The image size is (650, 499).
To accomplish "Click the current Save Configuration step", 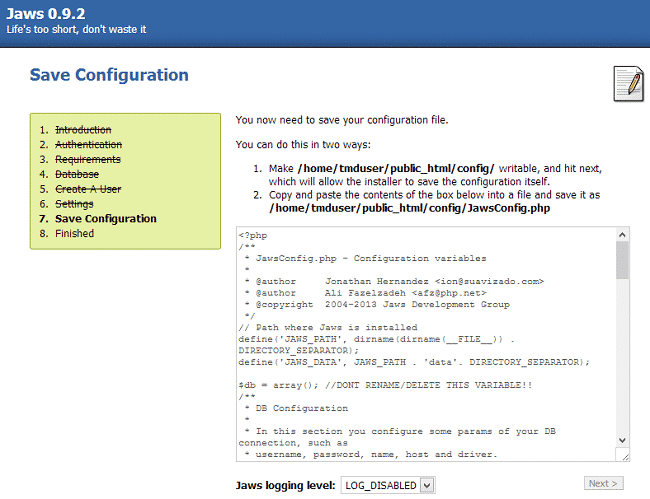I will point(105,219).
